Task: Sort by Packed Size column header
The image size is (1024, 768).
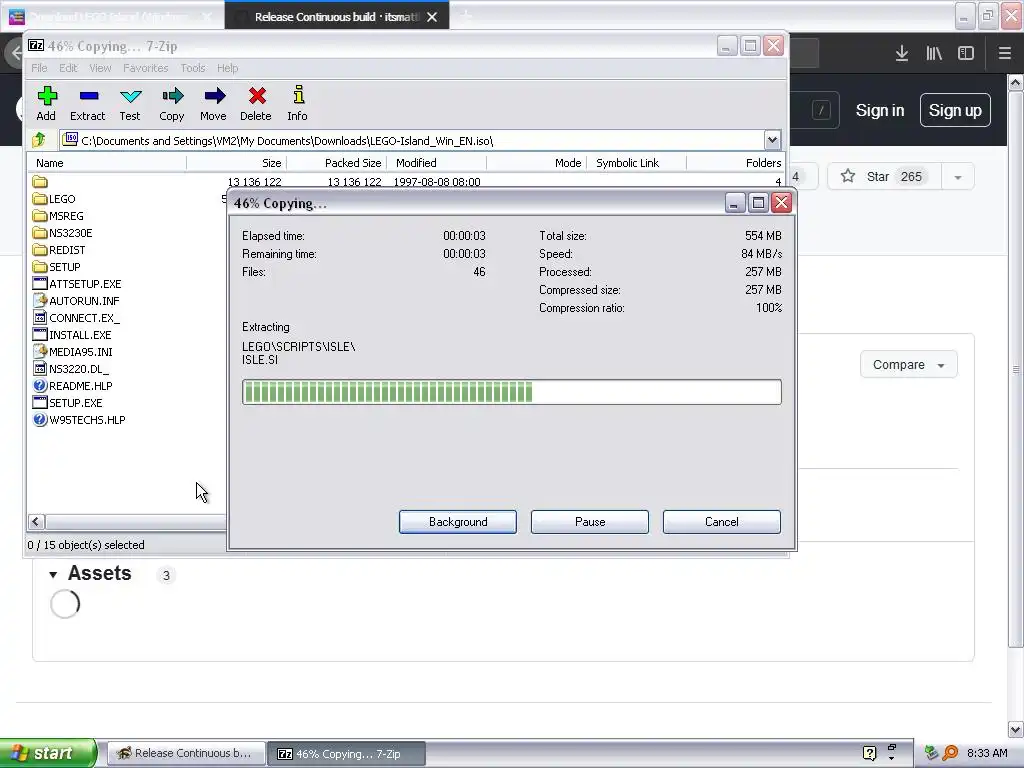Action: pos(336,163)
